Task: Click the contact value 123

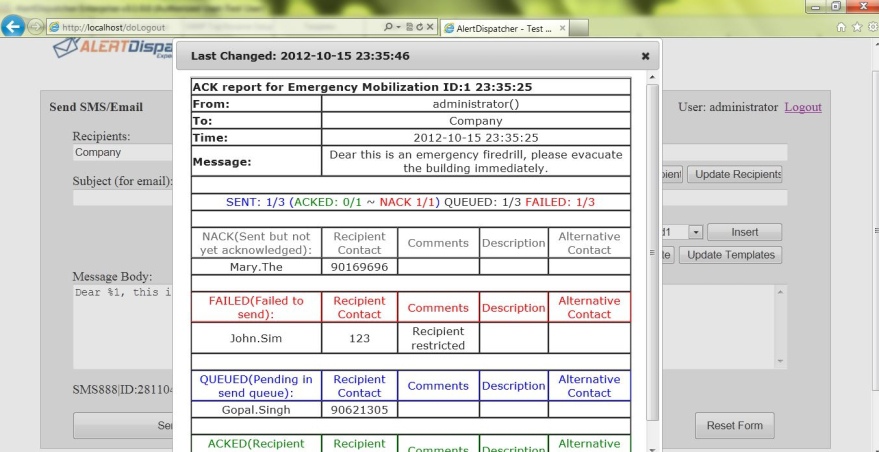Action: pos(359,338)
